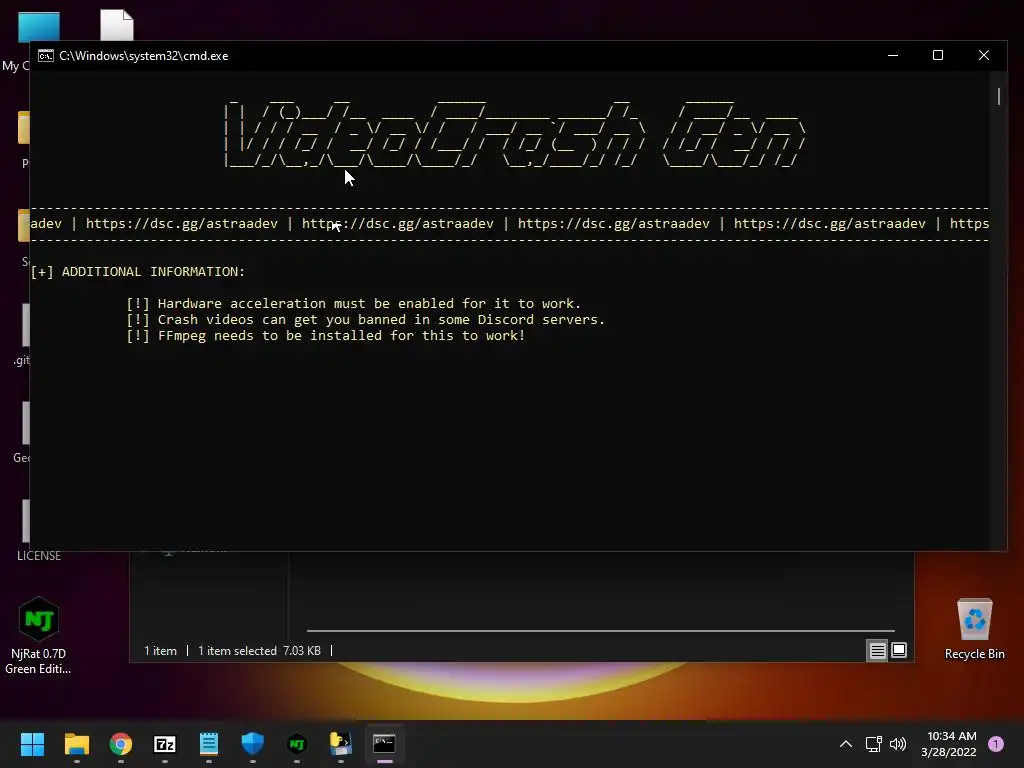Select the cmd.exe taskbar icon

pyautogui.click(x=384, y=743)
